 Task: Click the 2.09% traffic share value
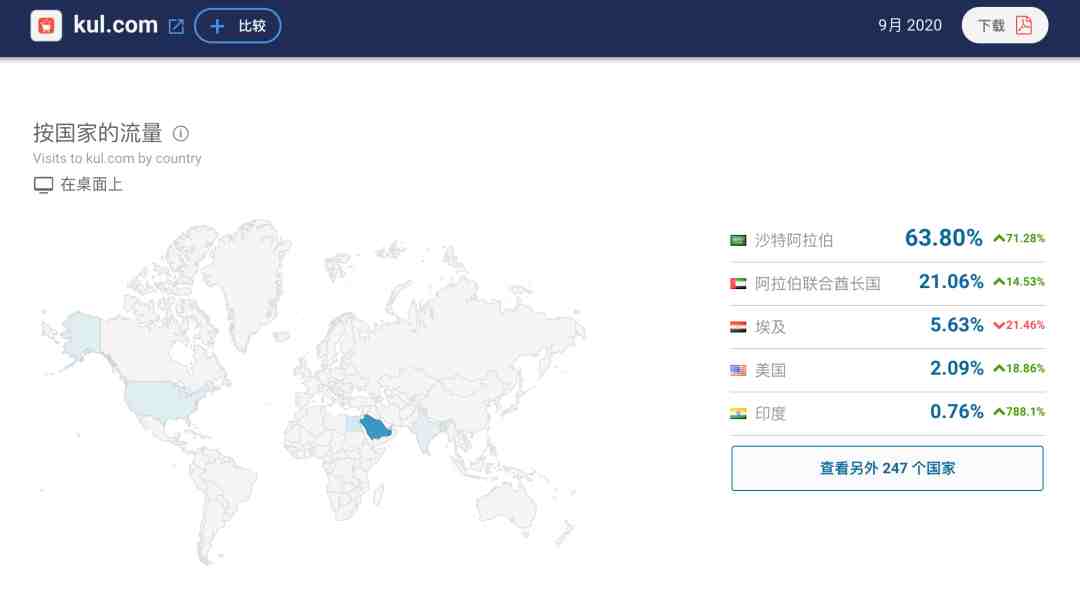(957, 368)
